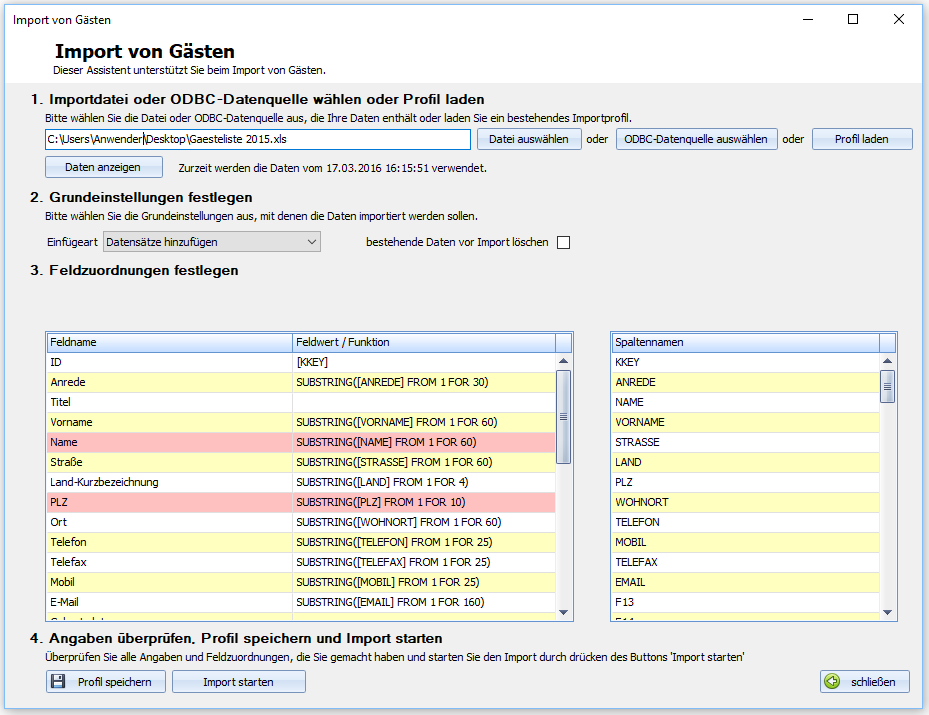The image size is (929, 715).
Task: Click the green arrow icon on schließen
Action: tap(832, 681)
